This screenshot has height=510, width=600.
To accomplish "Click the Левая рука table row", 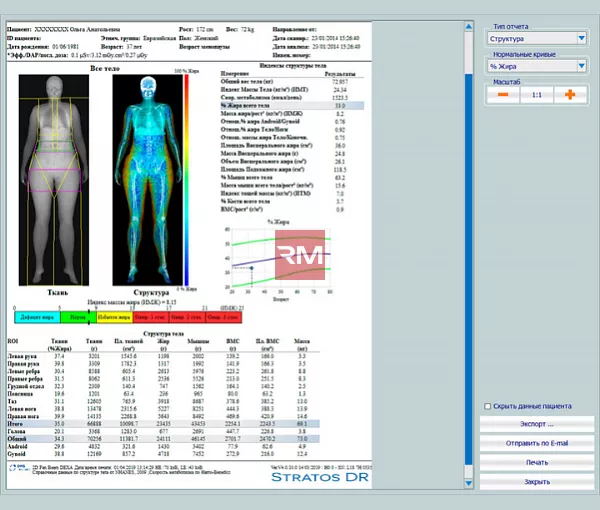I will coord(163,356).
